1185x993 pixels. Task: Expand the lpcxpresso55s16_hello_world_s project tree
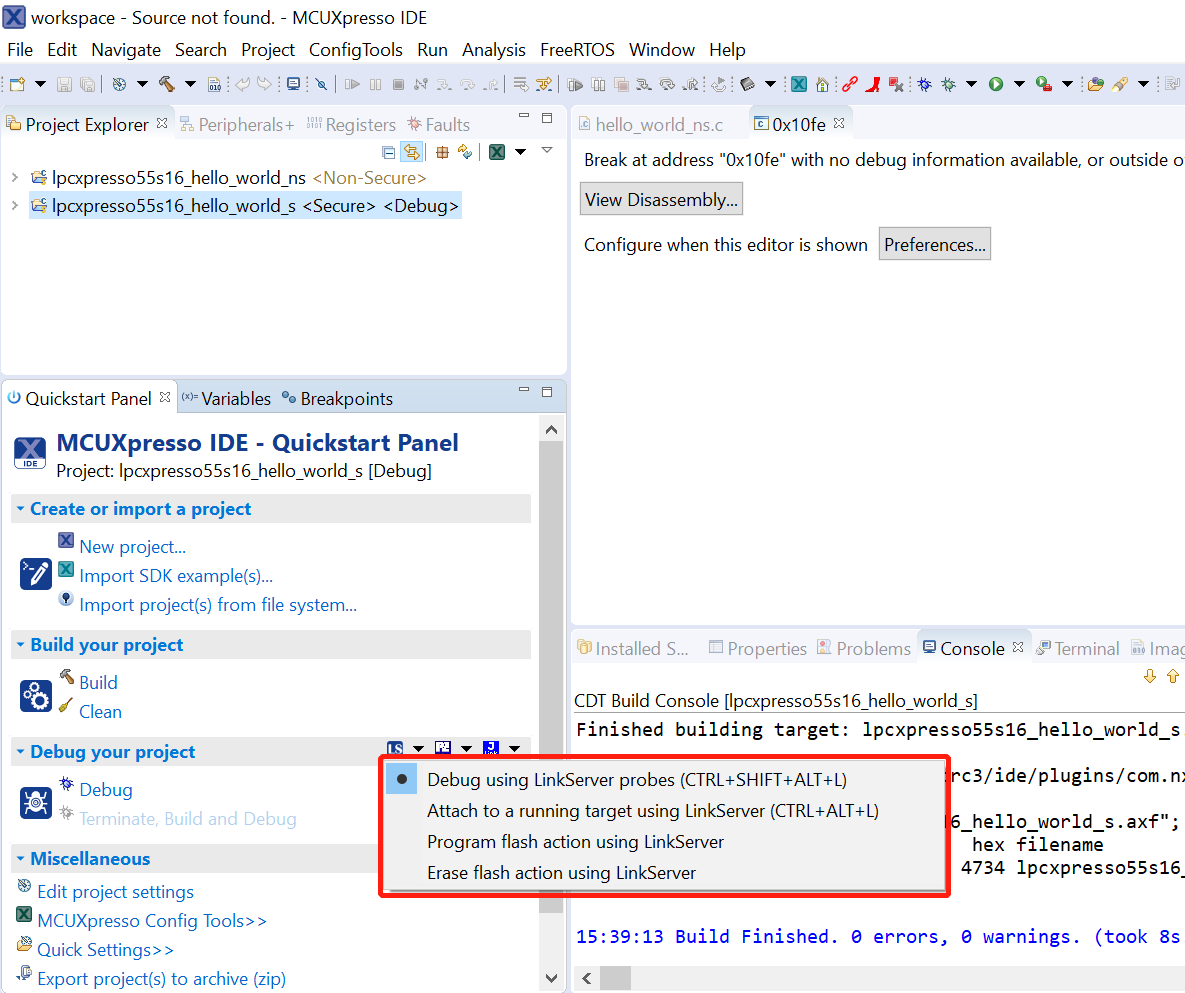coord(14,206)
